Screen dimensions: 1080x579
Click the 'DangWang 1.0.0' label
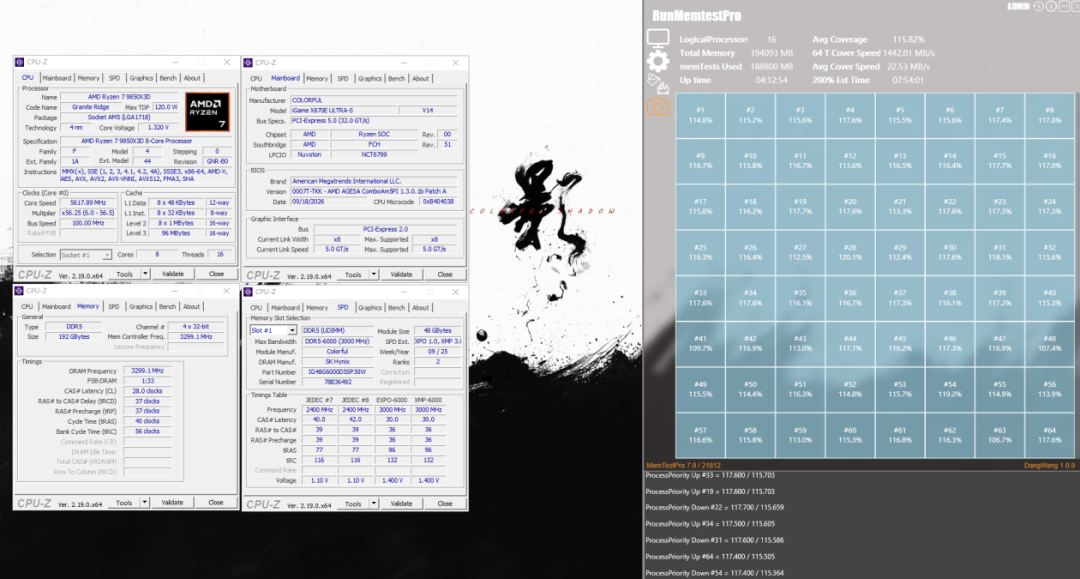click(1050, 465)
